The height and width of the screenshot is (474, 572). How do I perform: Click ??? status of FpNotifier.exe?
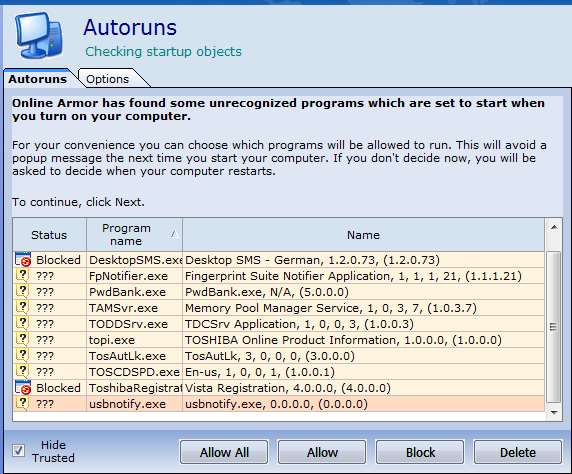45,276
